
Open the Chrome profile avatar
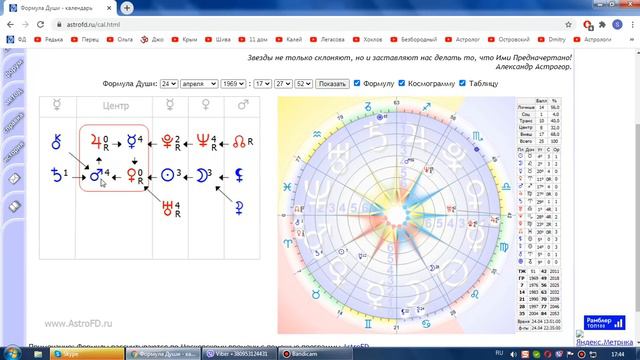pos(617,24)
